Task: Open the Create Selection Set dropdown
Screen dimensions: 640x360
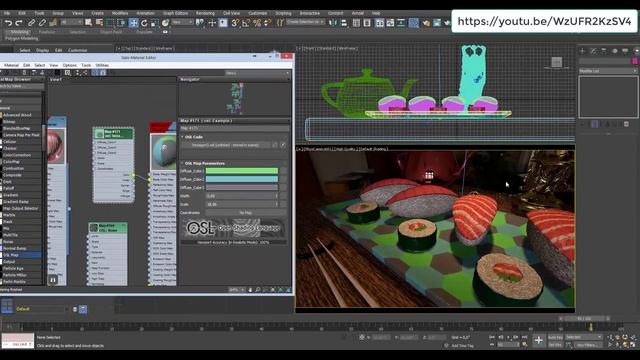Action: click(305, 22)
